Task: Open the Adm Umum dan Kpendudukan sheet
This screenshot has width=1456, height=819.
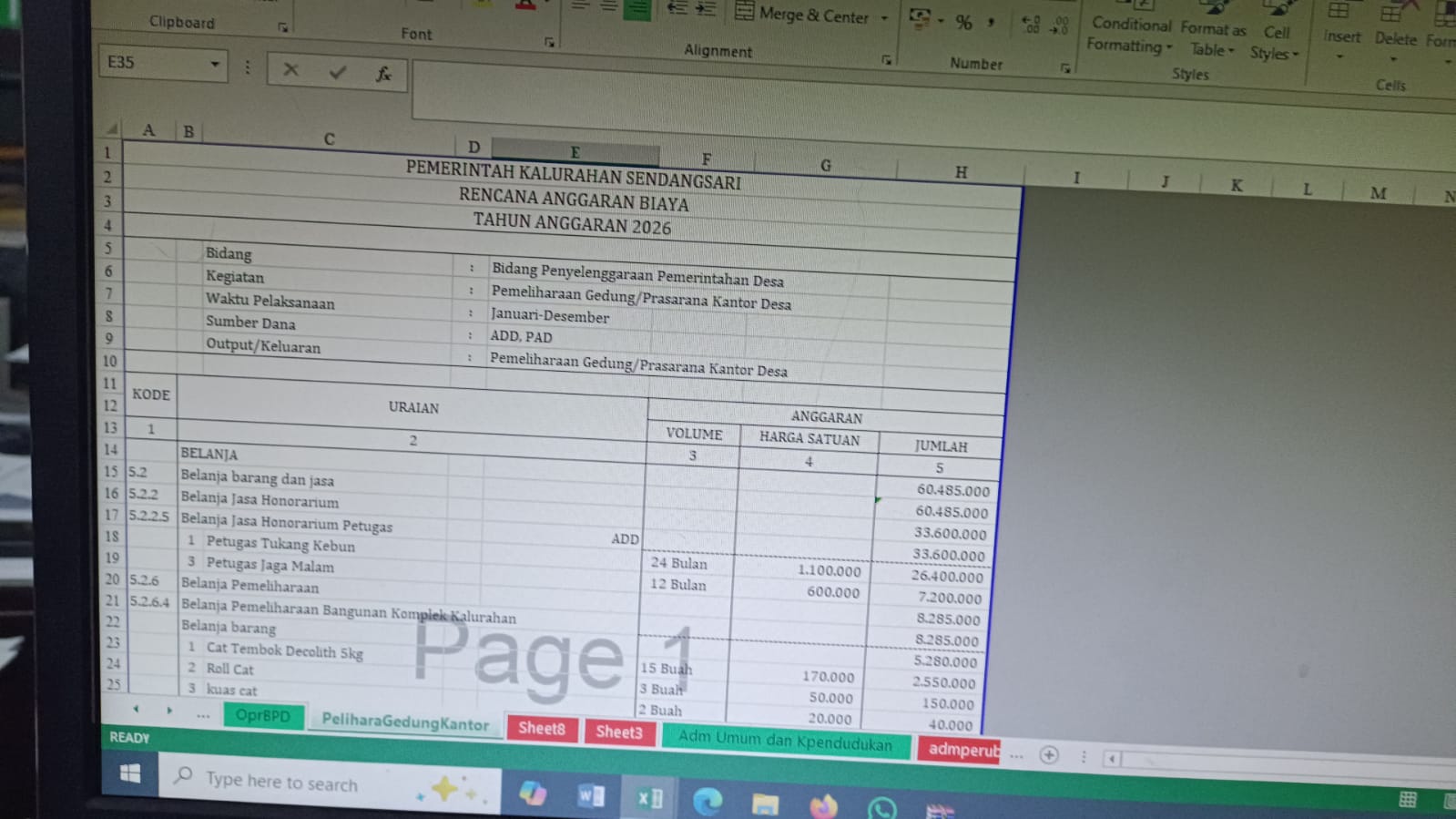Action: tap(785, 739)
